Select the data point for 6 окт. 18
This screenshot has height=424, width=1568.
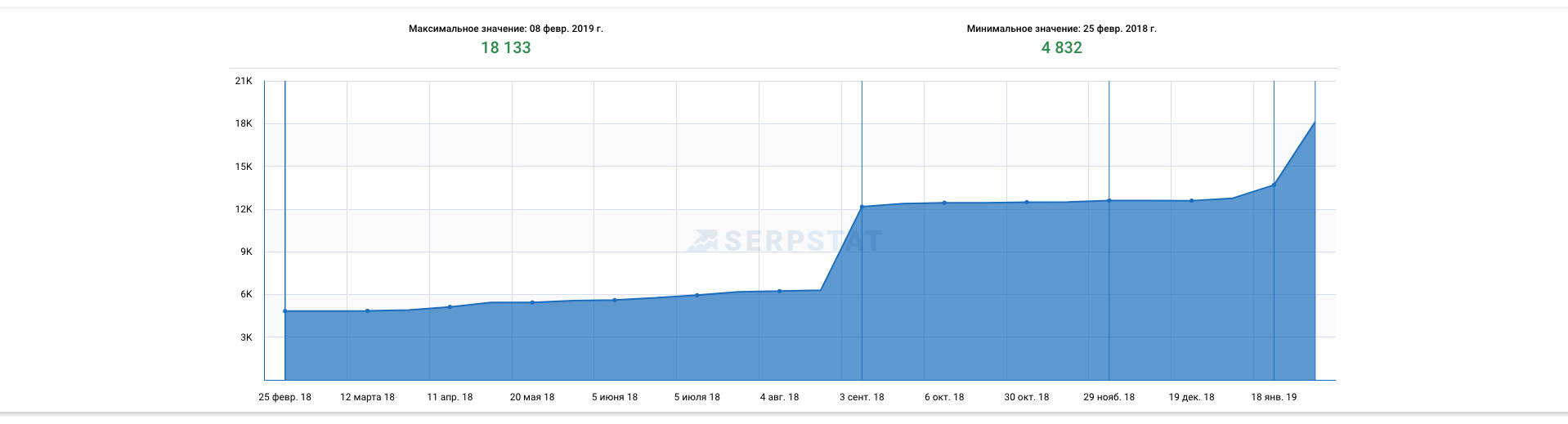[x=944, y=203]
